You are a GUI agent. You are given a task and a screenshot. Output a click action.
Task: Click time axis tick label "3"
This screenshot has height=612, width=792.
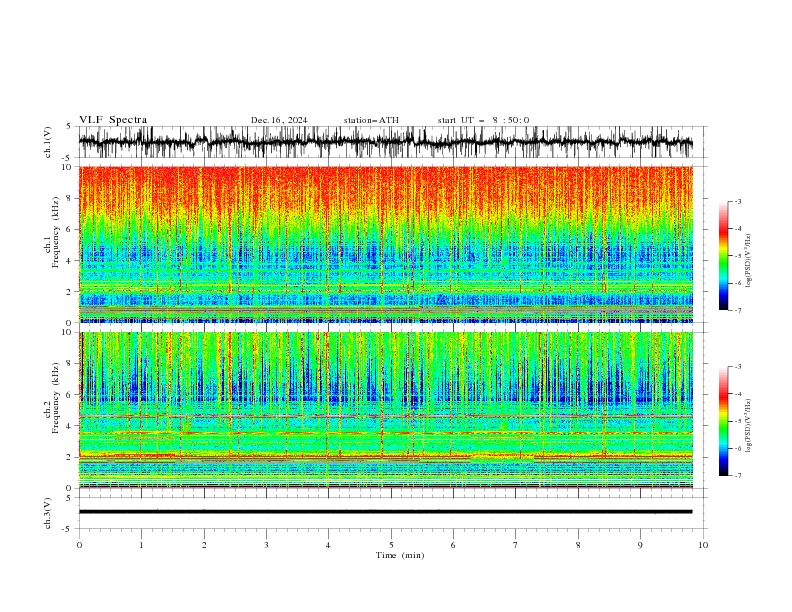click(x=266, y=545)
